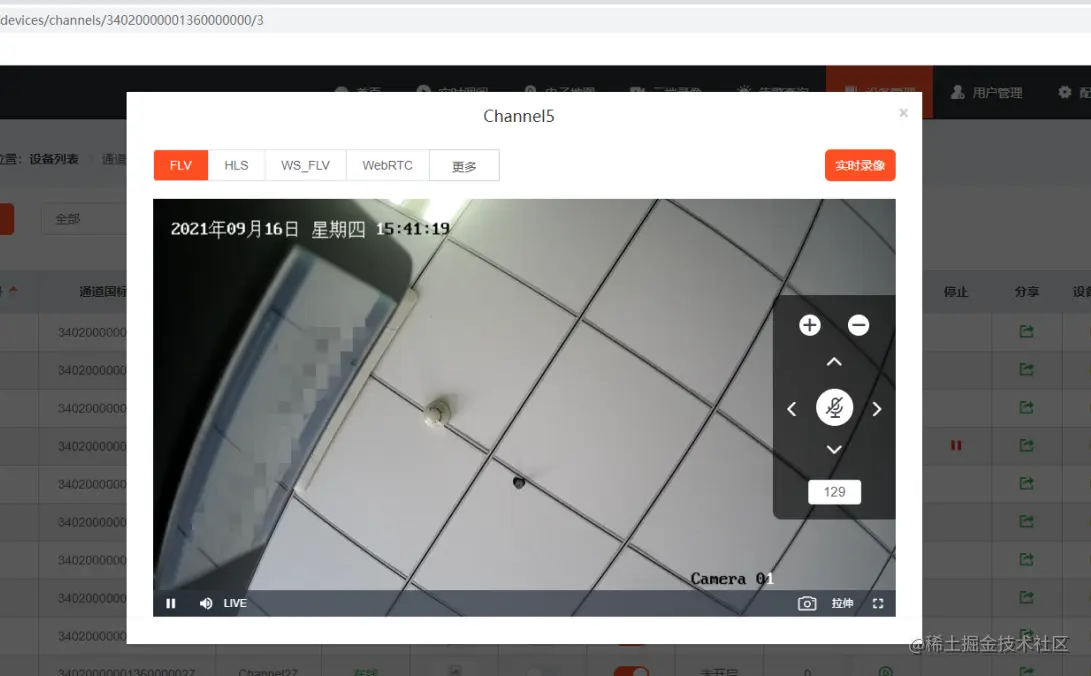The width and height of the screenshot is (1091, 676).
Task: Click the browser address bar URL
Action: click(x=132, y=20)
